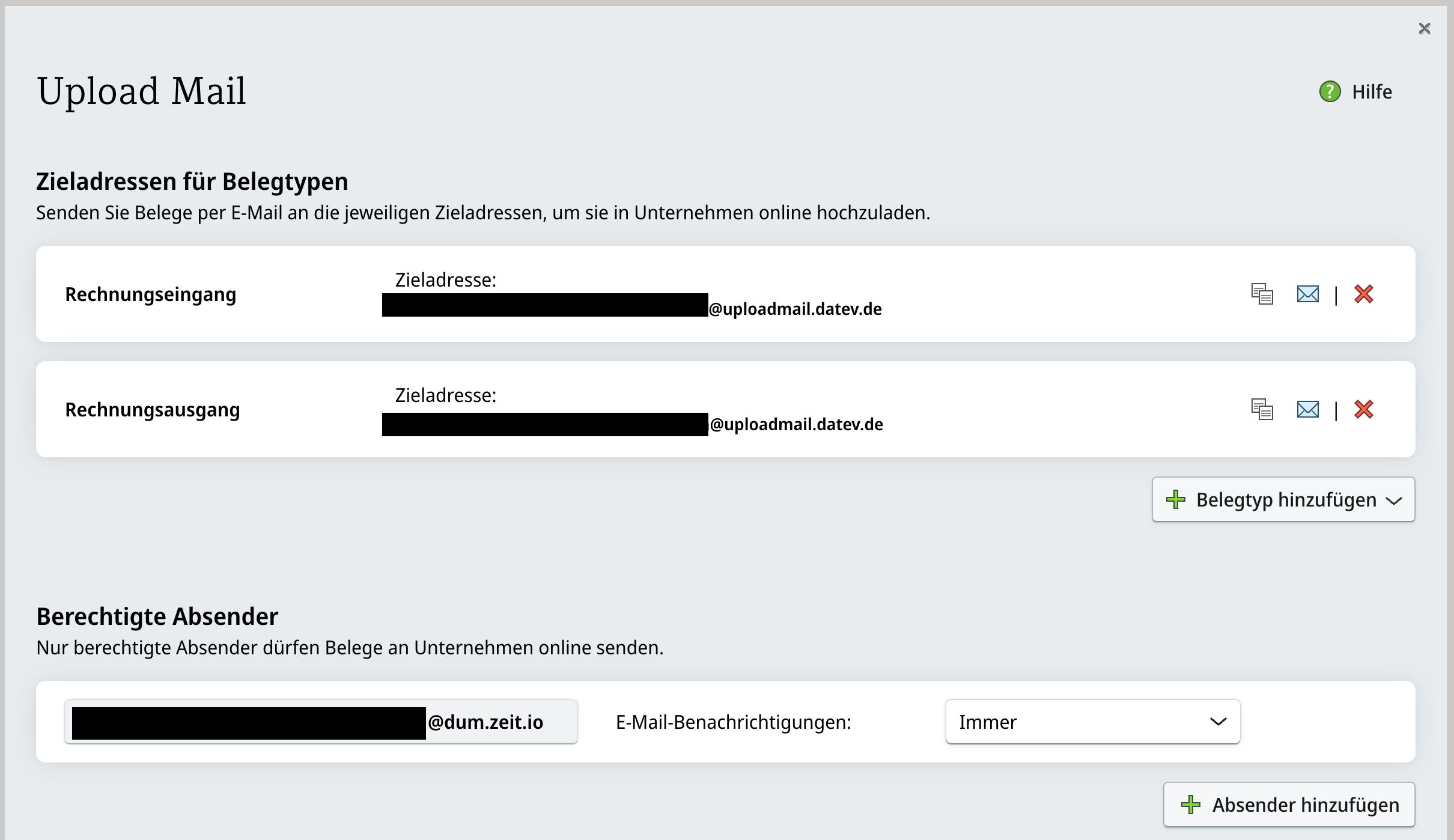1454x840 pixels.
Task: Open envelope icon to email Rechnungseingang address
Action: pos(1308,293)
